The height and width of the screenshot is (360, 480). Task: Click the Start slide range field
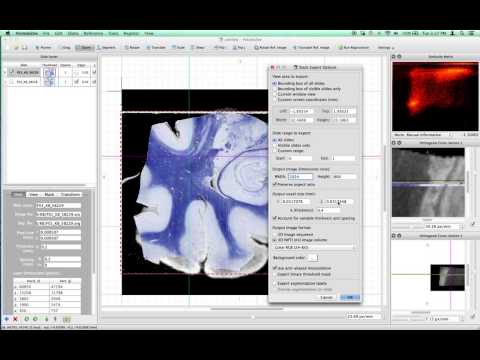(x=300, y=158)
